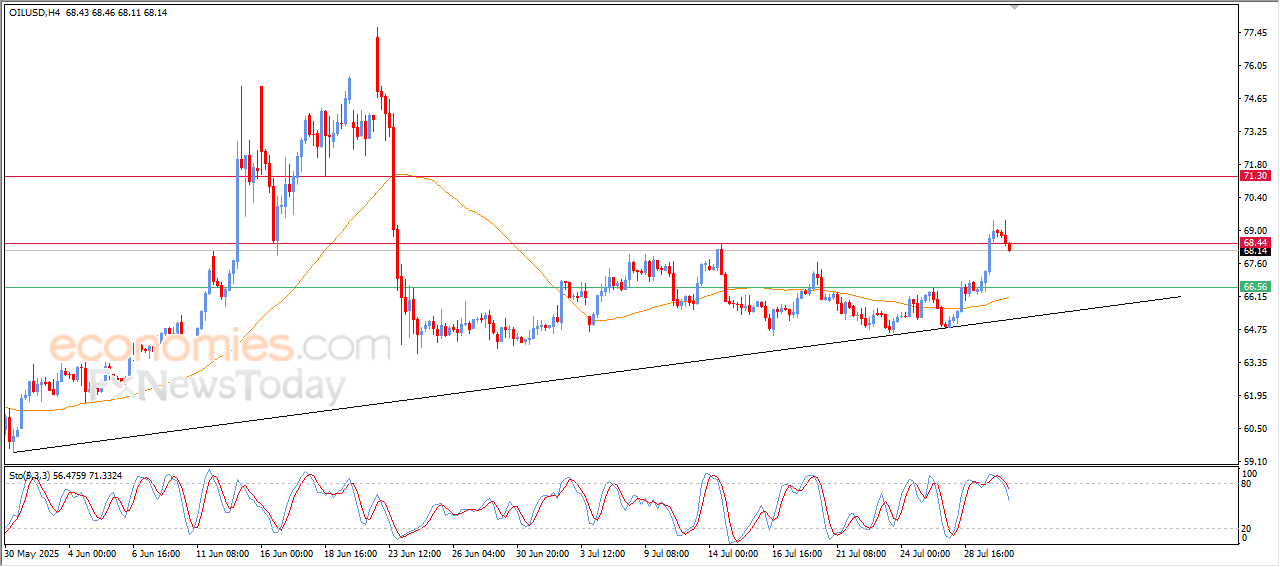Click the chart shift triangle marker at top
Image resolution: width=1280 pixels, height=567 pixels.
coord(1016,7)
